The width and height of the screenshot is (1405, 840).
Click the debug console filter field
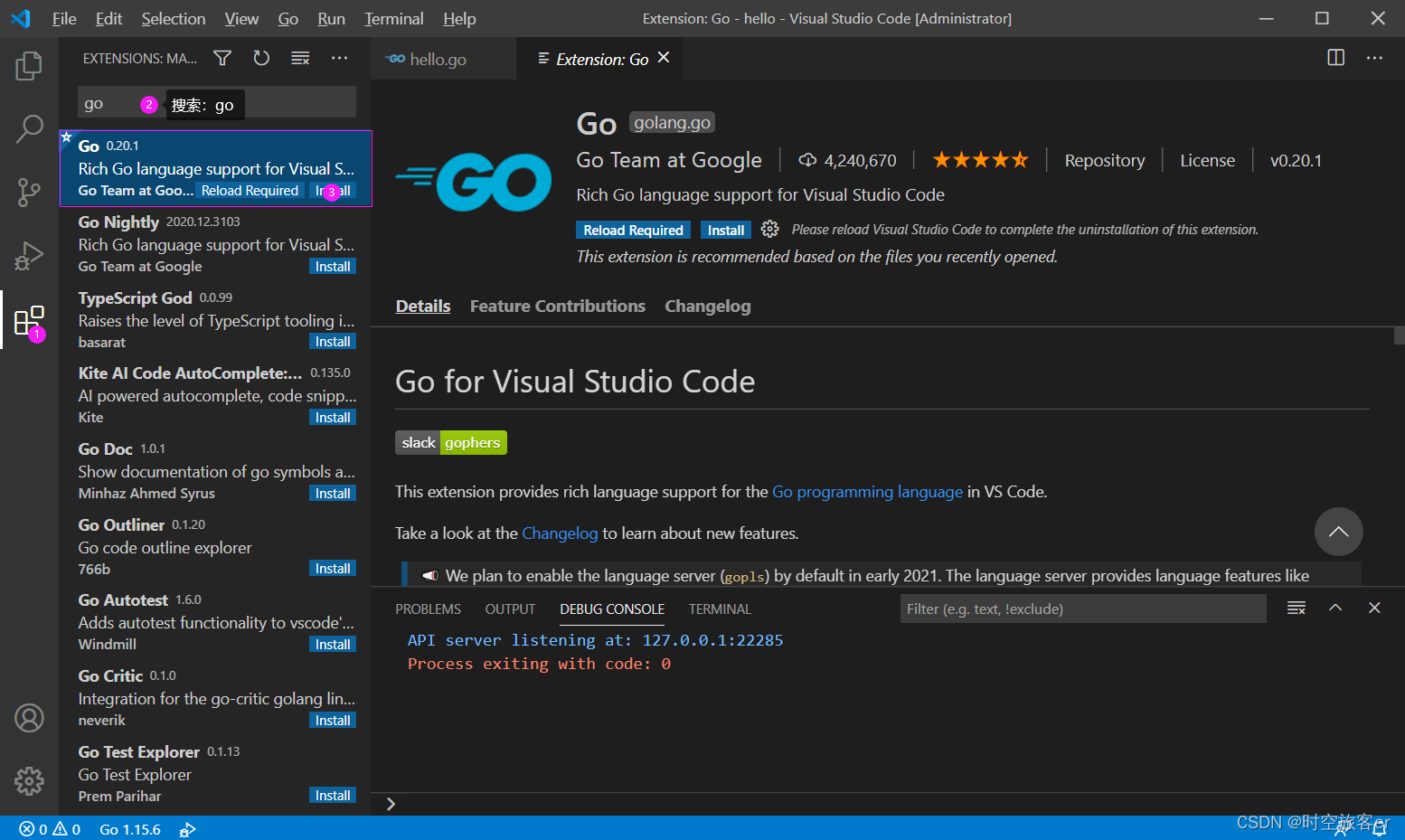1083,609
